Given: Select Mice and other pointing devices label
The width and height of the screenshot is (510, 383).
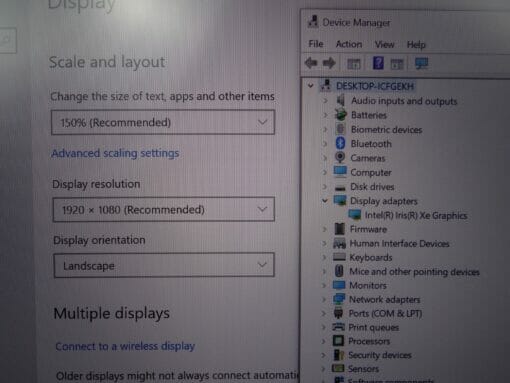Looking at the screenshot, I should [x=414, y=272].
